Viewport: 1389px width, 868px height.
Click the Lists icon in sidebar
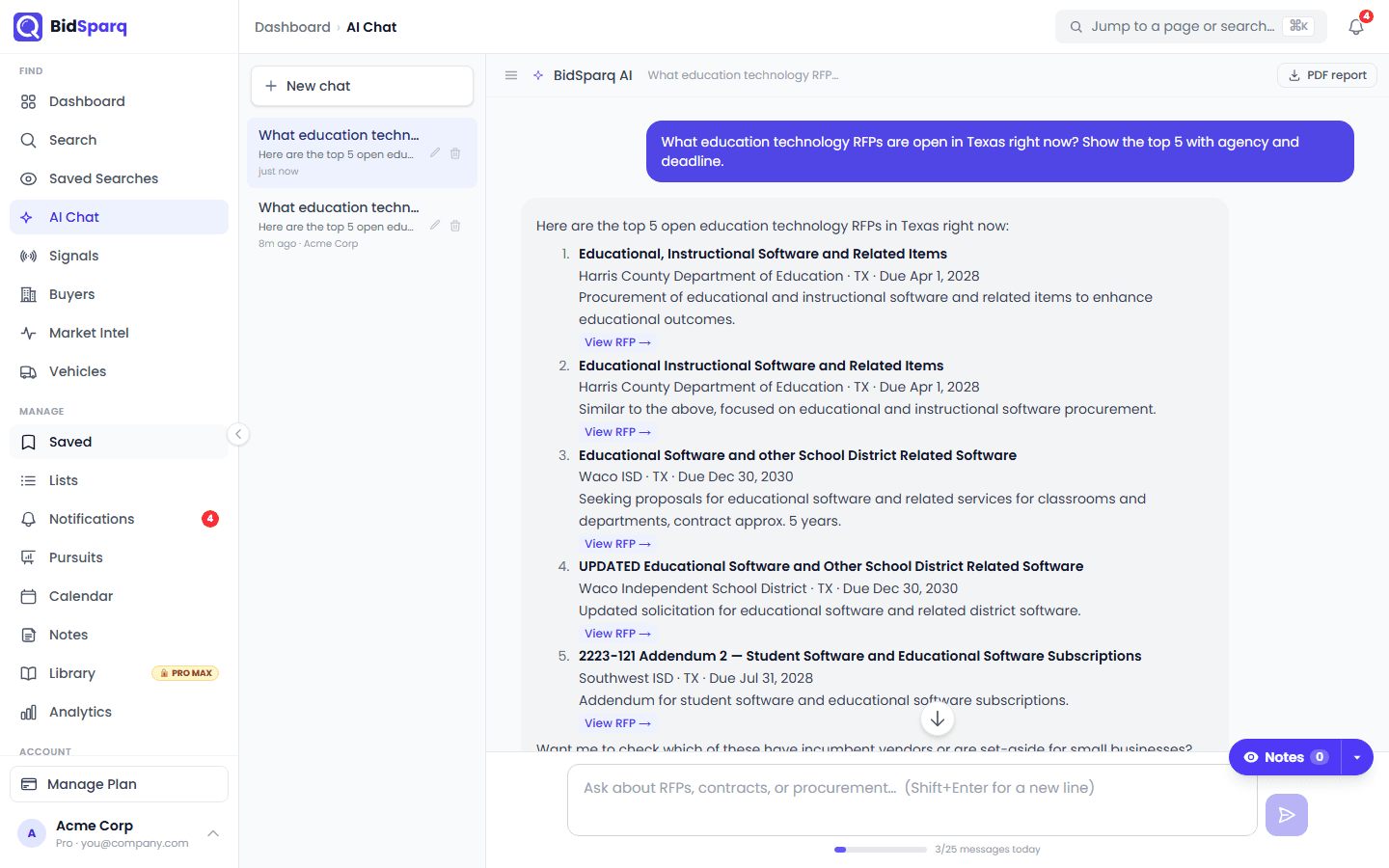[x=29, y=480]
